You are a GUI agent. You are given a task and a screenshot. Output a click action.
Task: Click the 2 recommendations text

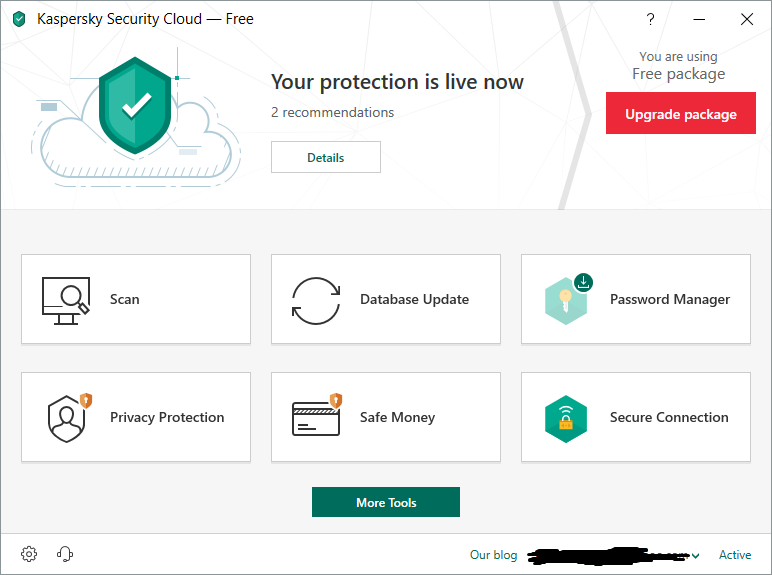click(x=333, y=112)
